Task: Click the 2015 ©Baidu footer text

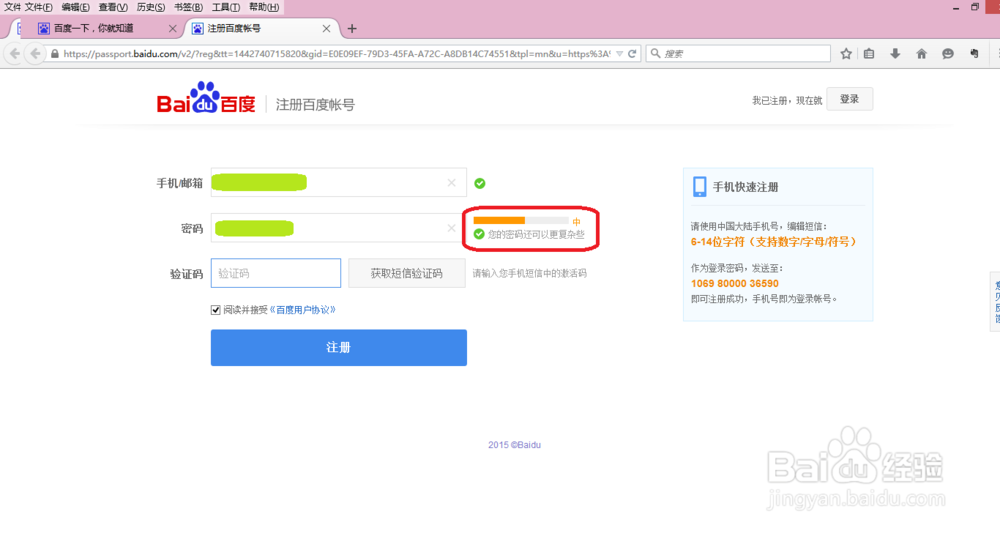Action: click(515, 445)
